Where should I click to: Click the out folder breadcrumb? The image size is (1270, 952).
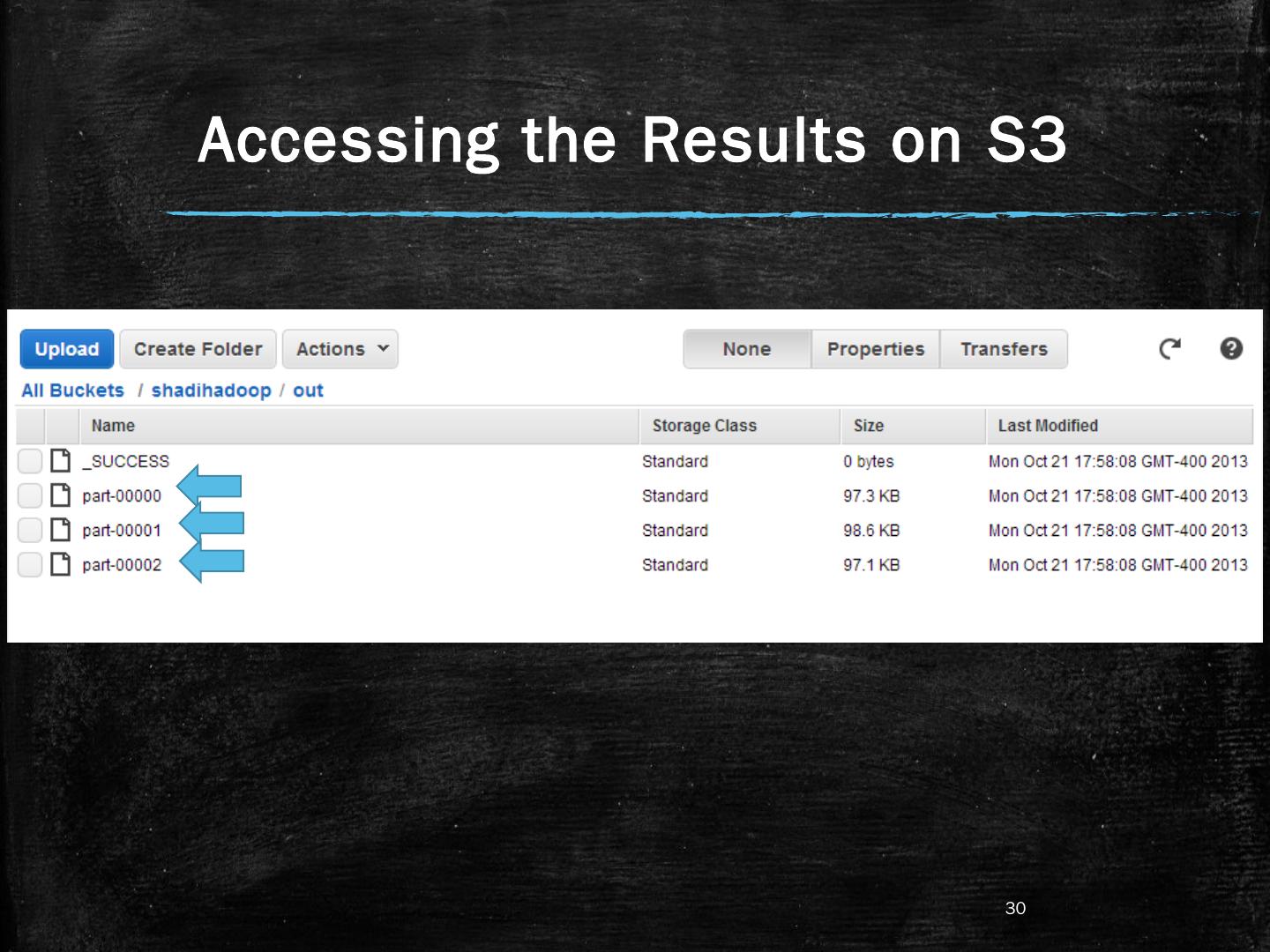pos(308,390)
